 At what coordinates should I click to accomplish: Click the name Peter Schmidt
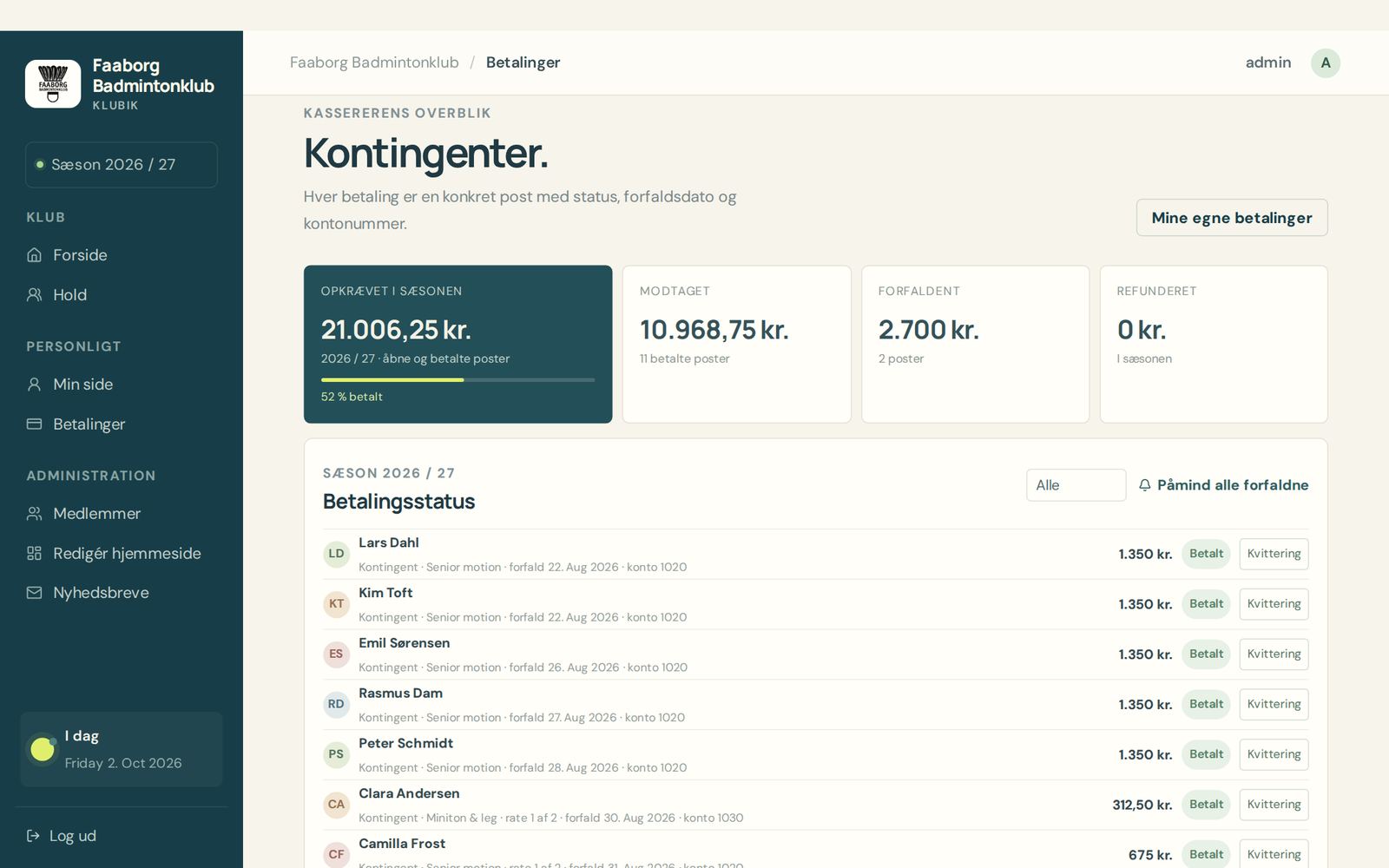pos(405,744)
